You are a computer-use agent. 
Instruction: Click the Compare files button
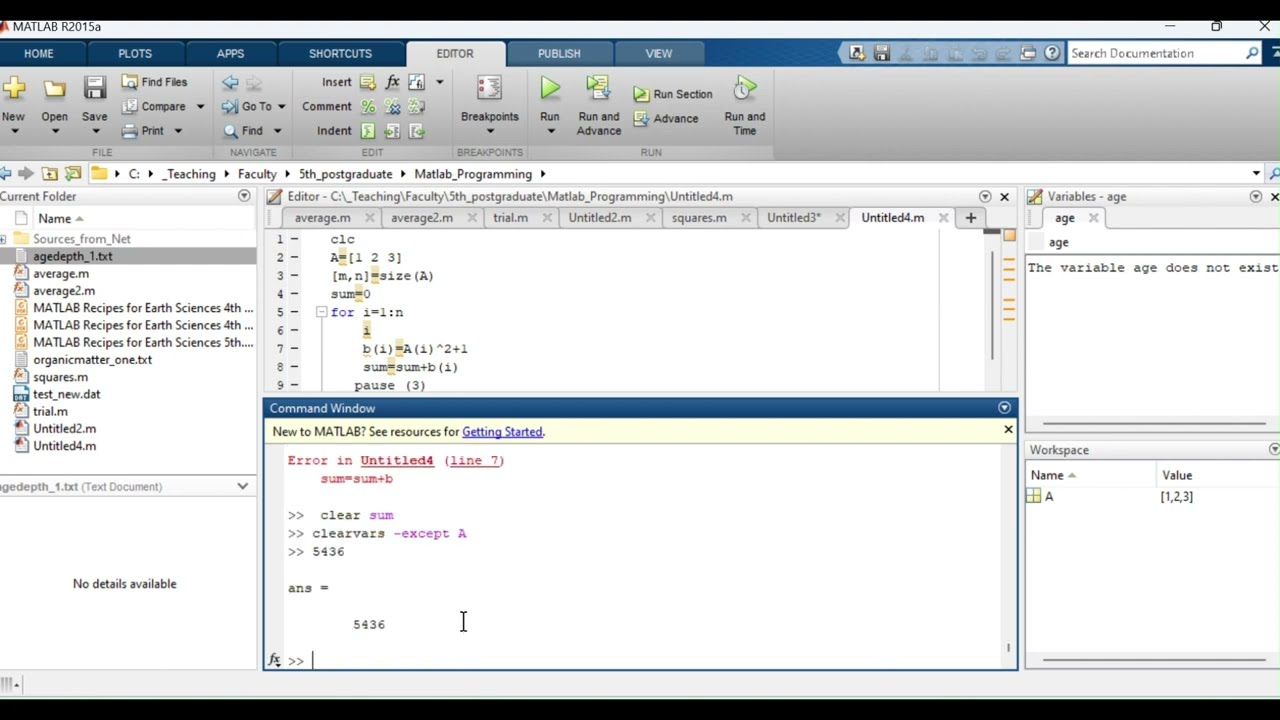153,106
